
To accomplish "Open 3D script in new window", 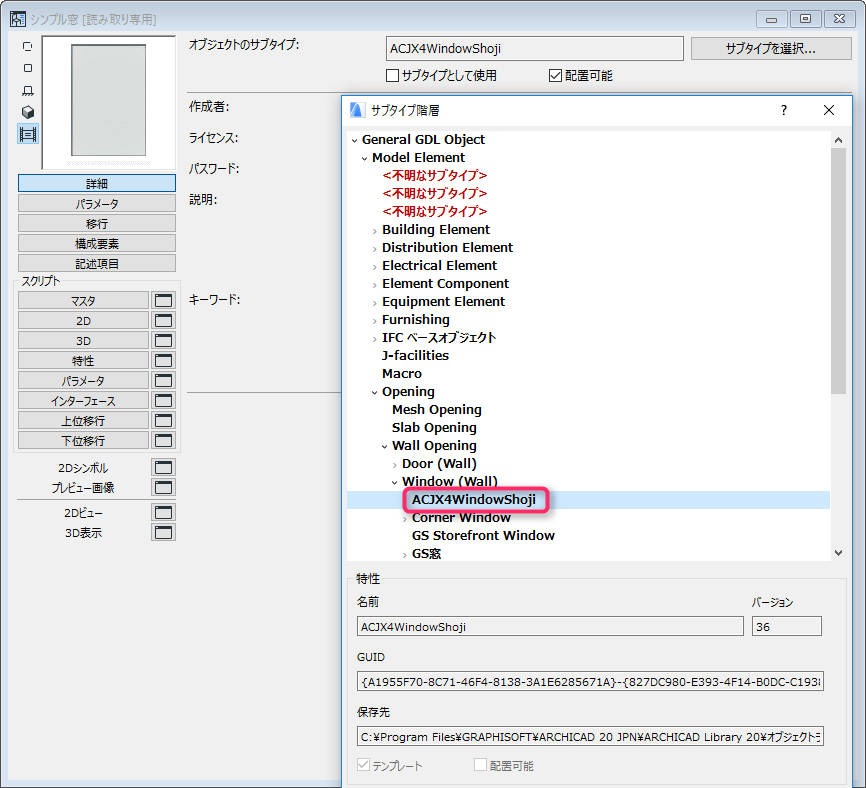I will pyautogui.click(x=163, y=340).
